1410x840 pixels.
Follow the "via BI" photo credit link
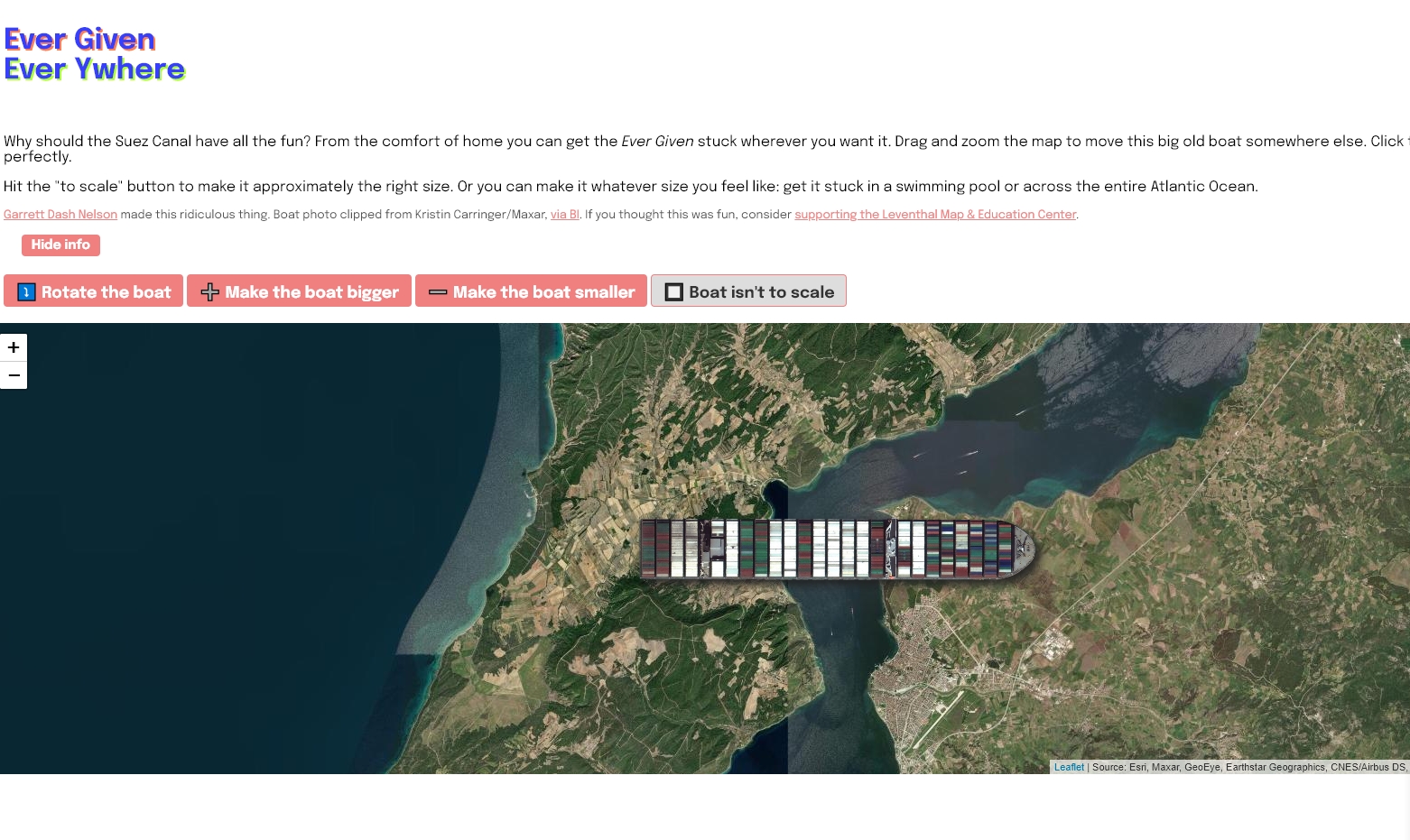pos(565,215)
